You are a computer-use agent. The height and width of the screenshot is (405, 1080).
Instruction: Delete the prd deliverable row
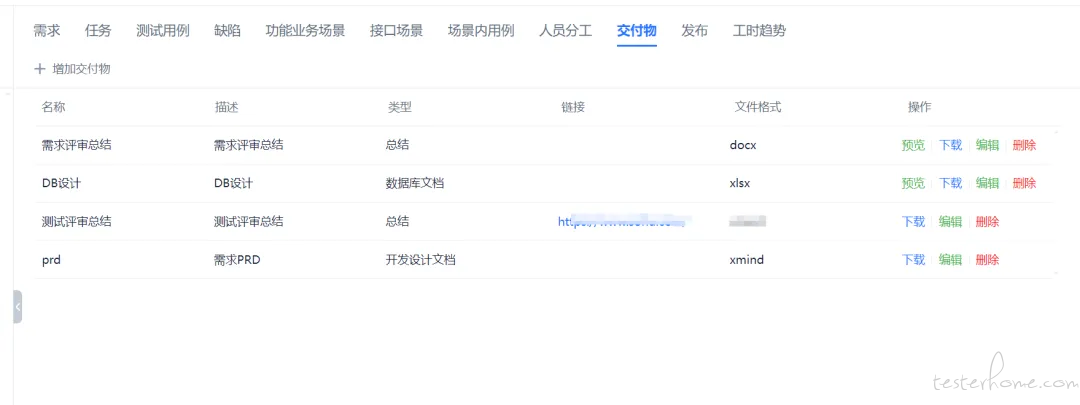tap(987, 260)
